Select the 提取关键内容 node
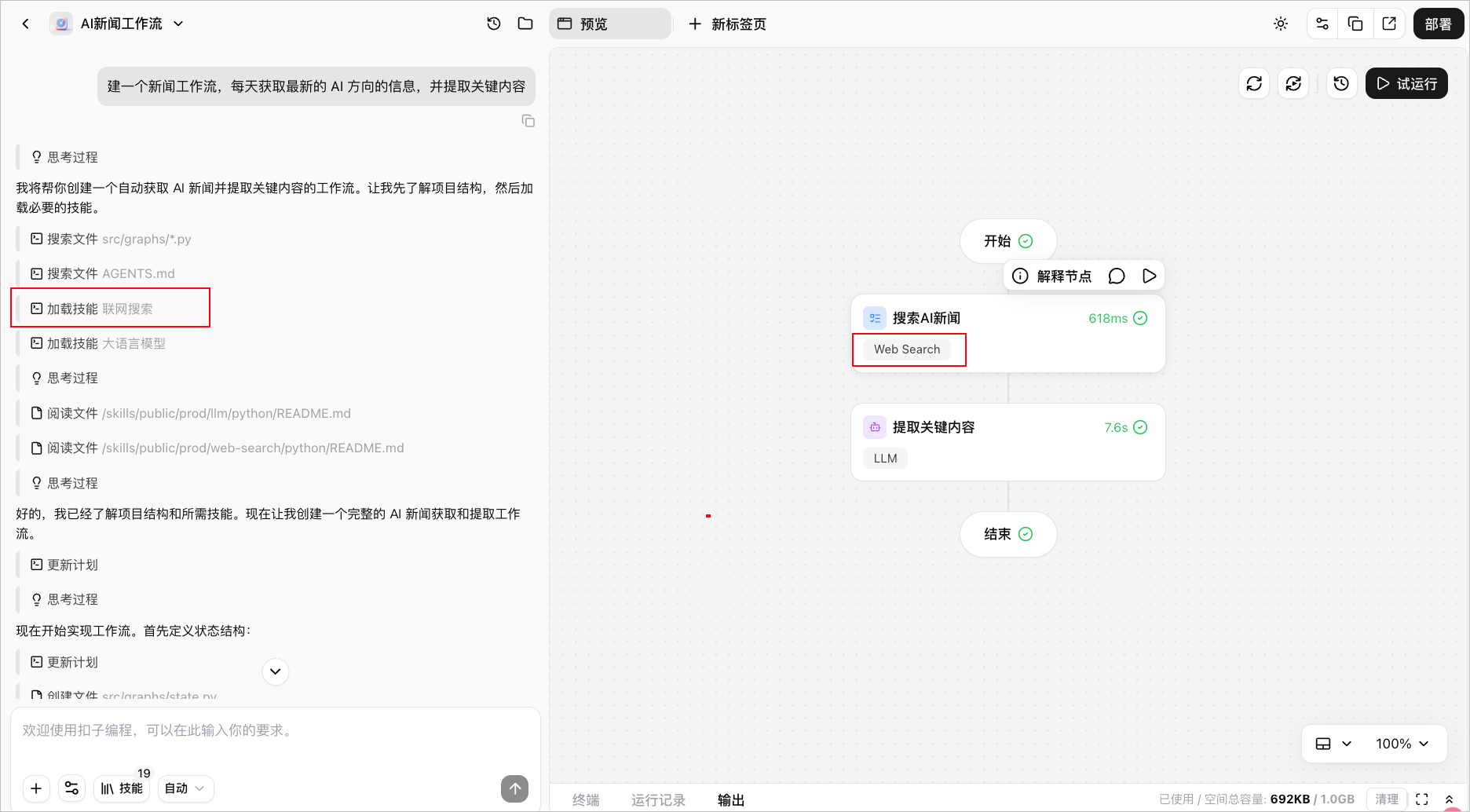 point(1008,442)
